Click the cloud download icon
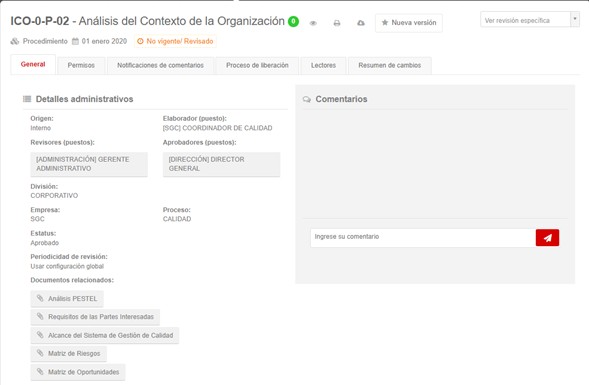The width and height of the screenshot is (589, 385). pyautogui.click(x=361, y=23)
